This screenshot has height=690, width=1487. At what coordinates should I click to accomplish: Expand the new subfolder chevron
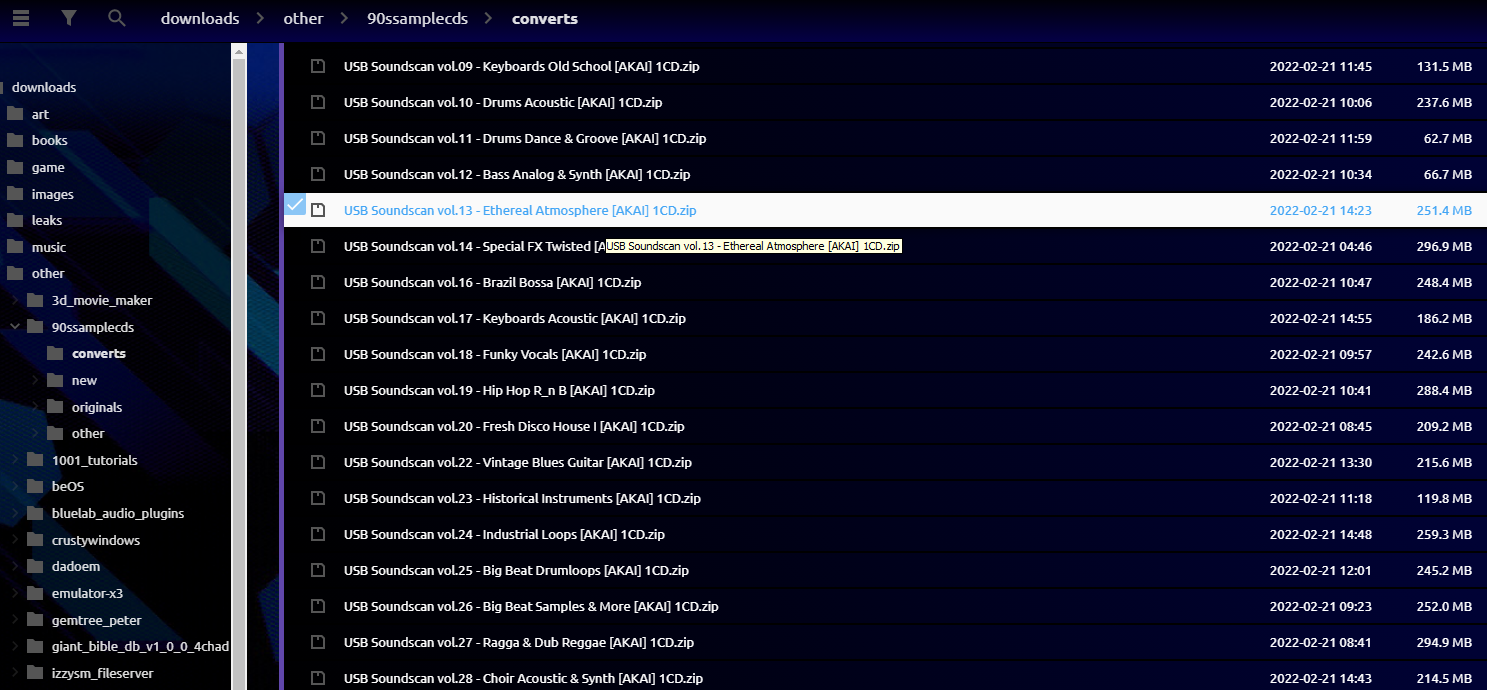[x=35, y=380]
